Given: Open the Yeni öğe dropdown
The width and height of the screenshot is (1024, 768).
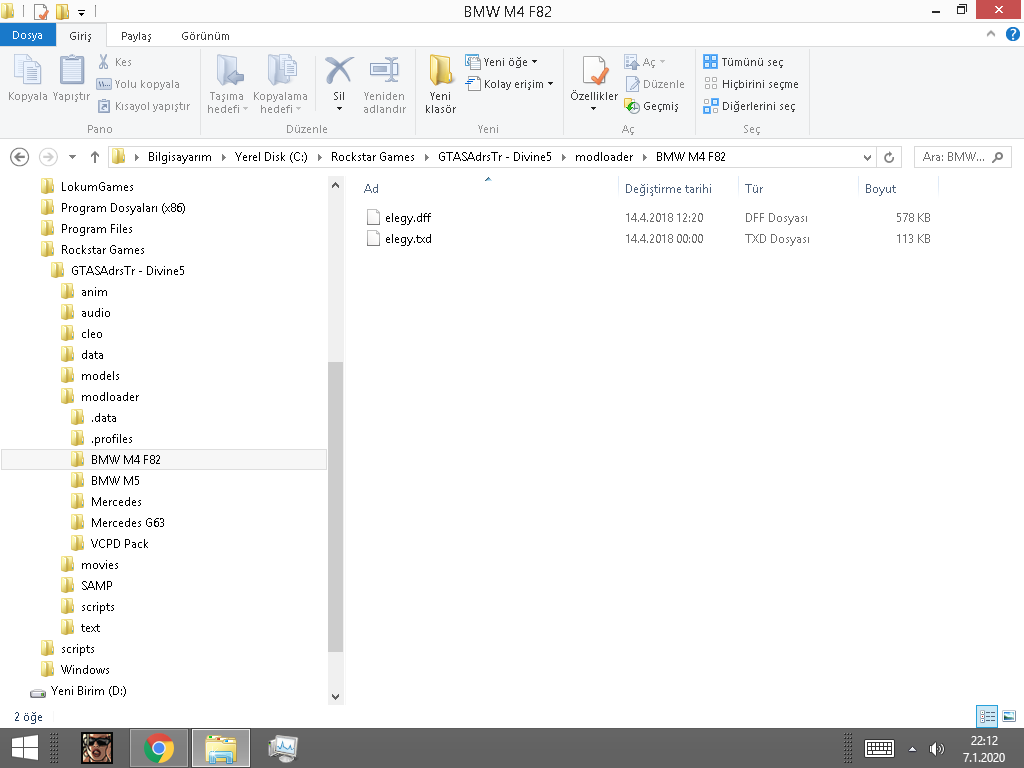Looking at the screenshot, I should point(502,62).
